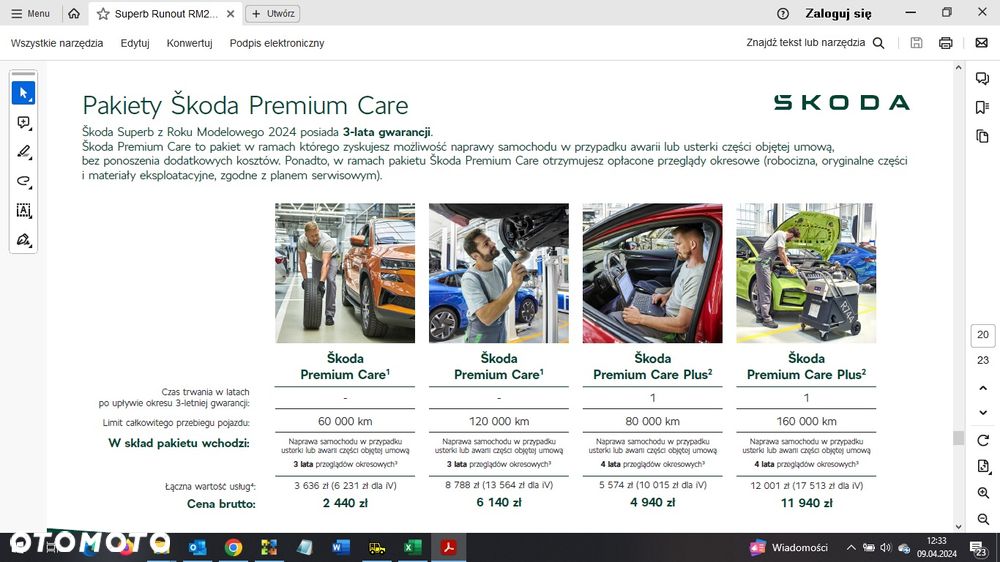This screenshot has height=562, width=1000.
Task: Click scrollbar down arrow of document
Action: click(959, 527)
